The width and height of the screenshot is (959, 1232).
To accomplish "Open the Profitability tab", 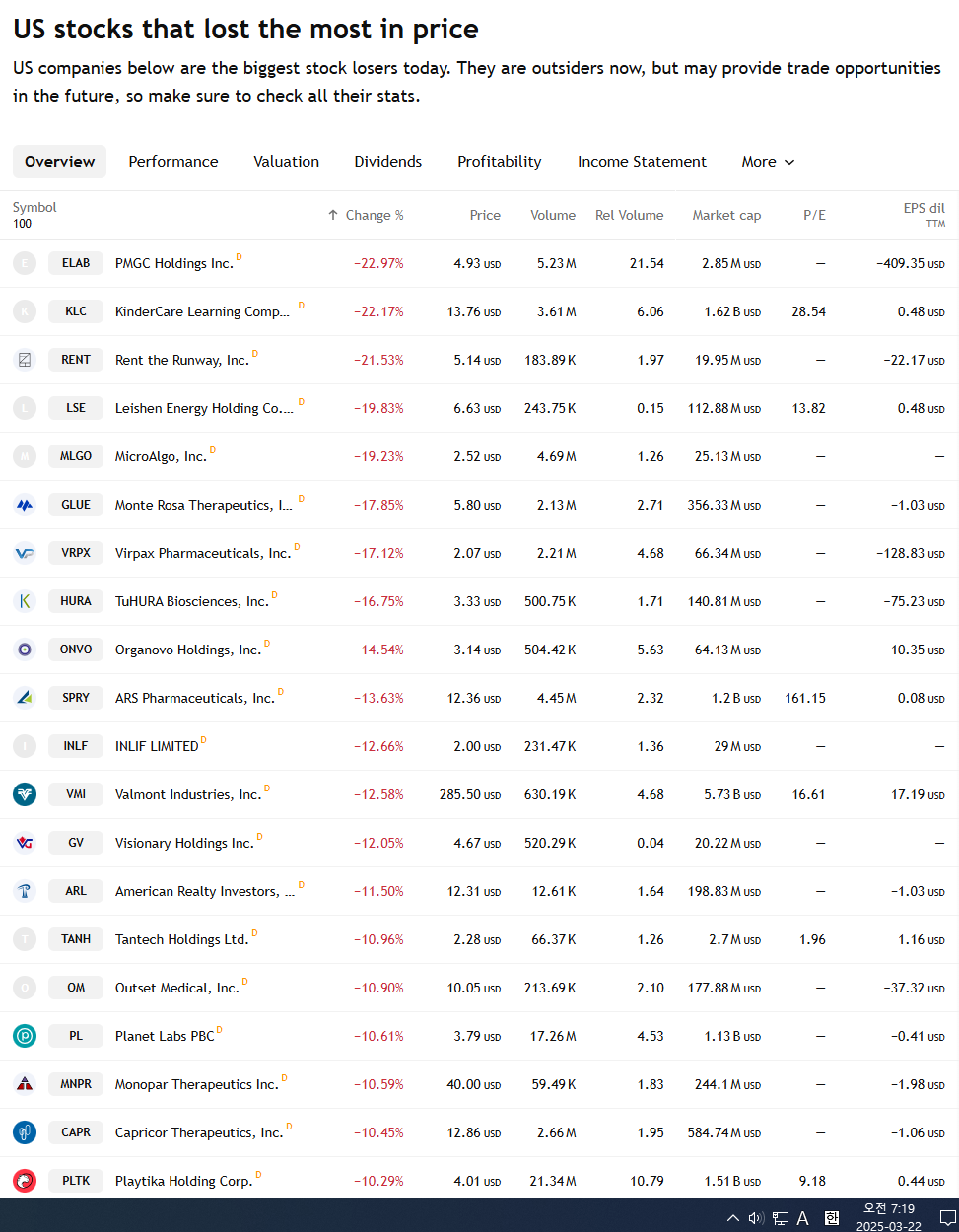I will click(500, 162).
